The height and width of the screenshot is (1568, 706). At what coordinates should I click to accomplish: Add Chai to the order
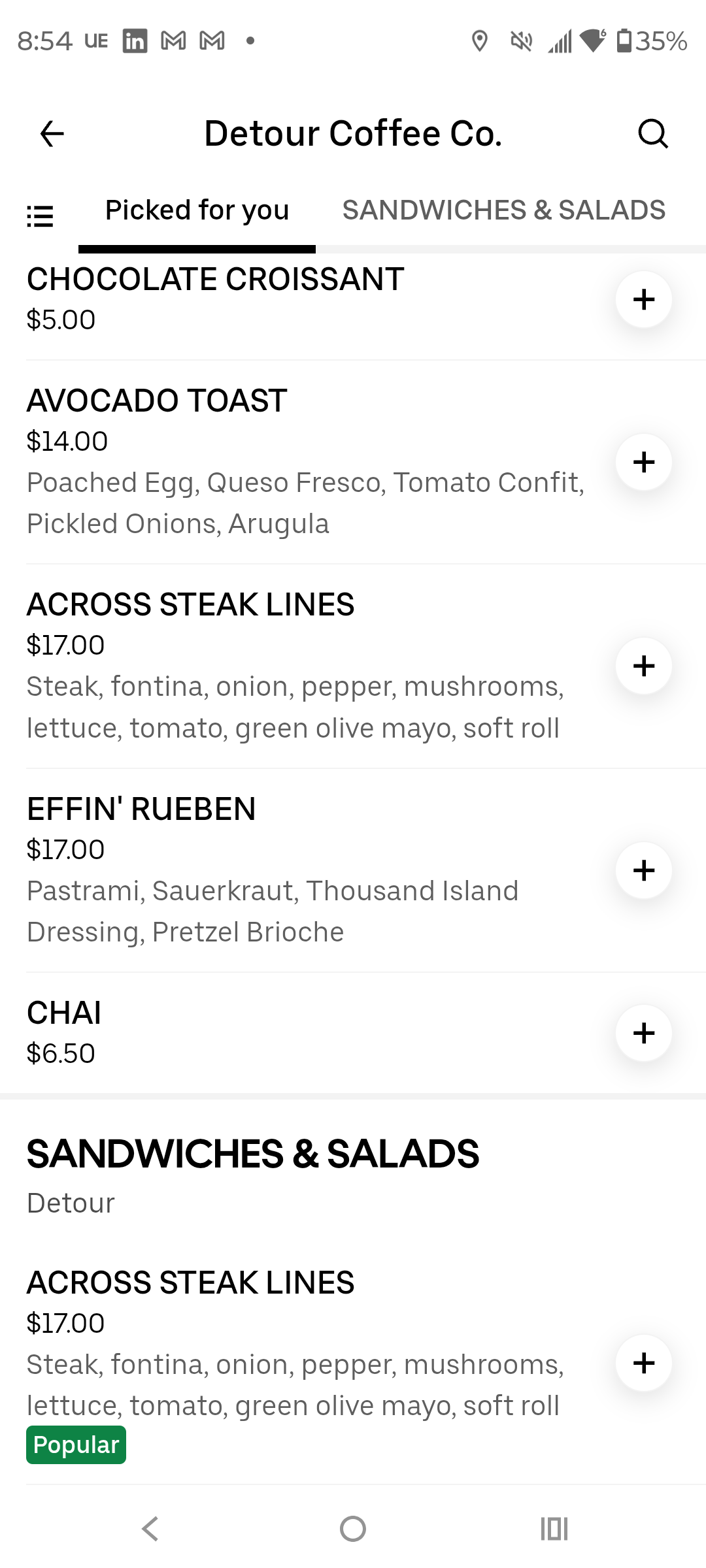point(644,1033)
